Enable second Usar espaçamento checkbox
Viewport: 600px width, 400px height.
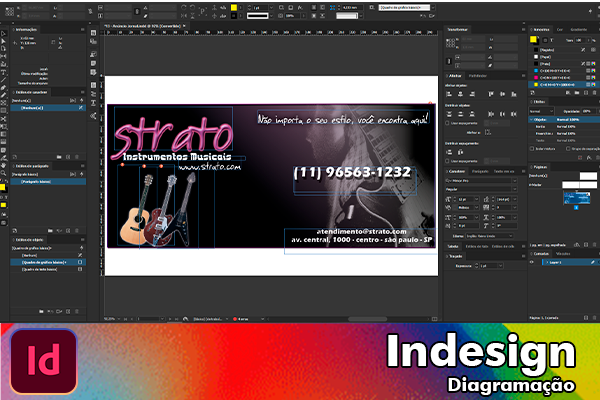[447, 161]
